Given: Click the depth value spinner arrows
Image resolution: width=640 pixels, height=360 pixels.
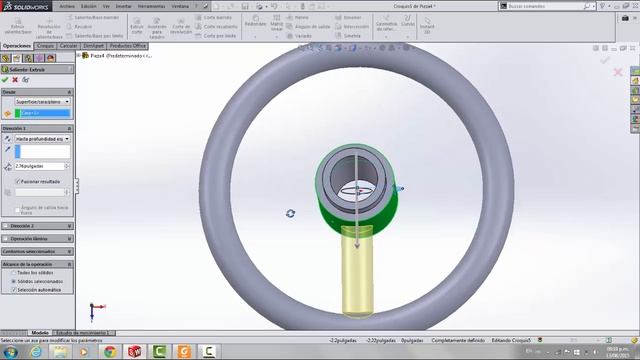Looking at the screenshot, I should click(67, 167).
